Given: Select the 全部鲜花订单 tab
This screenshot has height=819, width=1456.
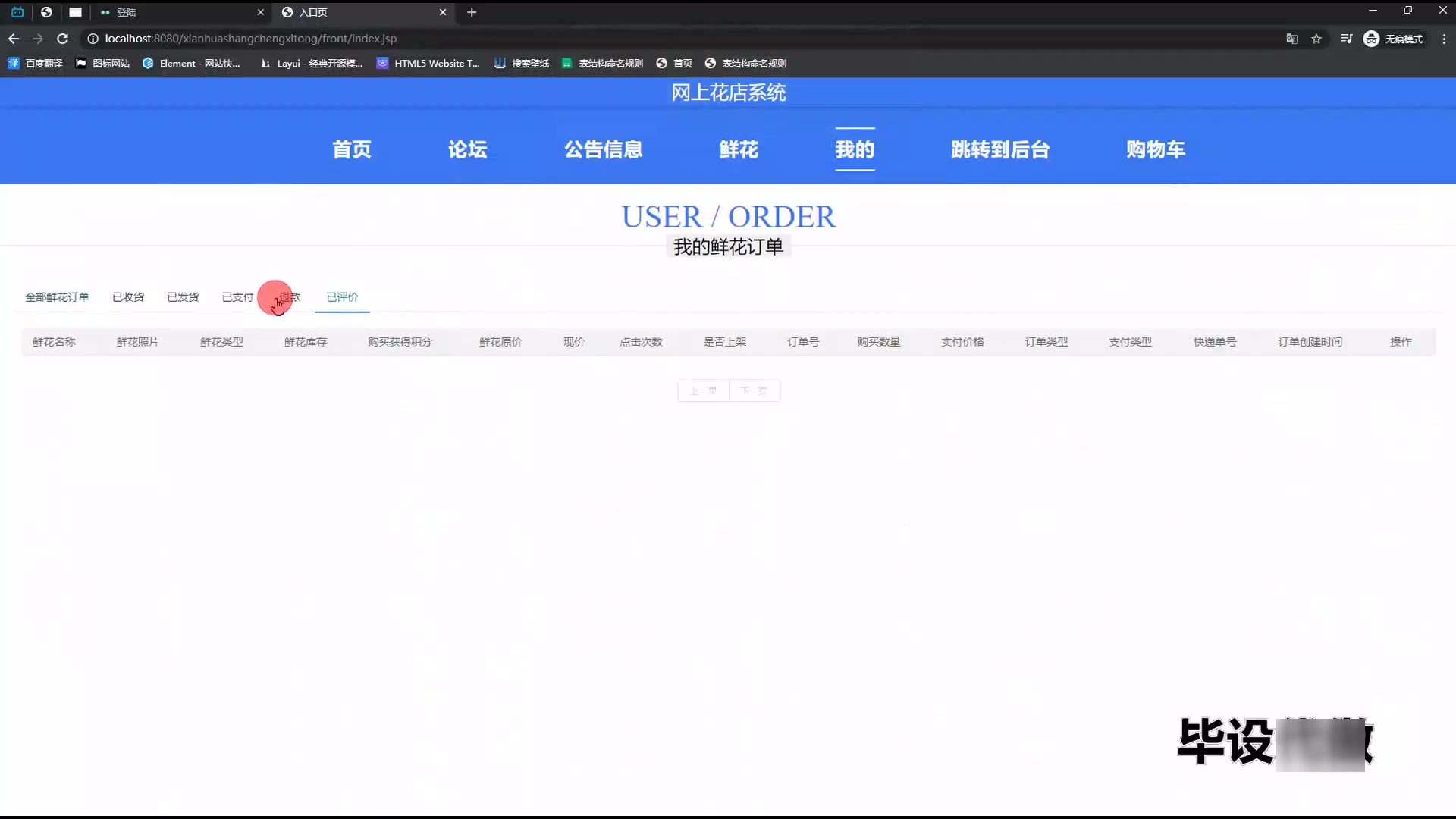Looking at the screenshot, I should pyautogui.click(x=57, y=297).
